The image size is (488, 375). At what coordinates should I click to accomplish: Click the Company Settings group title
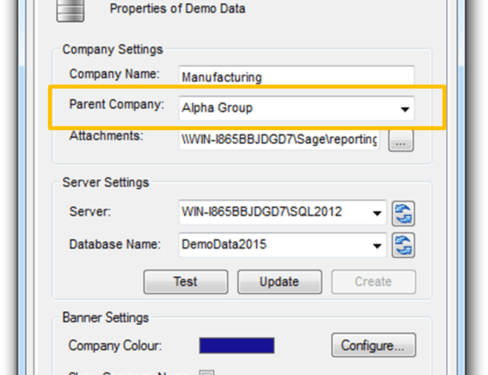tap(113, 50)
